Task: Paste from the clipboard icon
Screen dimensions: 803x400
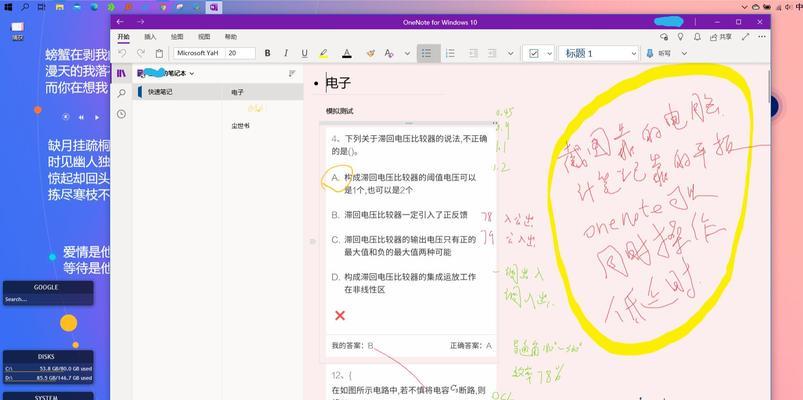Action: tap(159, 53)
